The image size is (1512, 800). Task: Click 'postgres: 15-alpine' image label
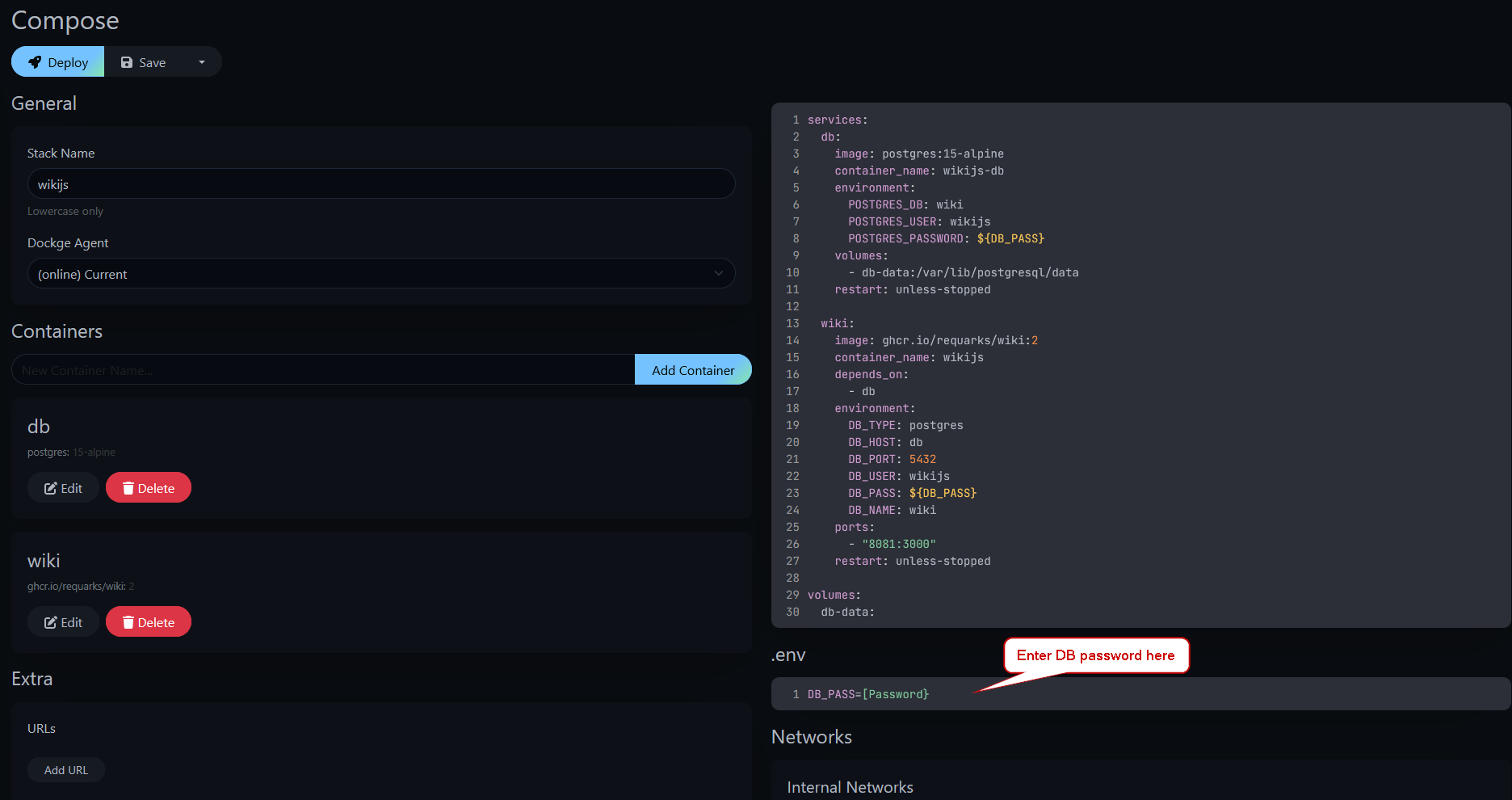(x=71, y=452)
